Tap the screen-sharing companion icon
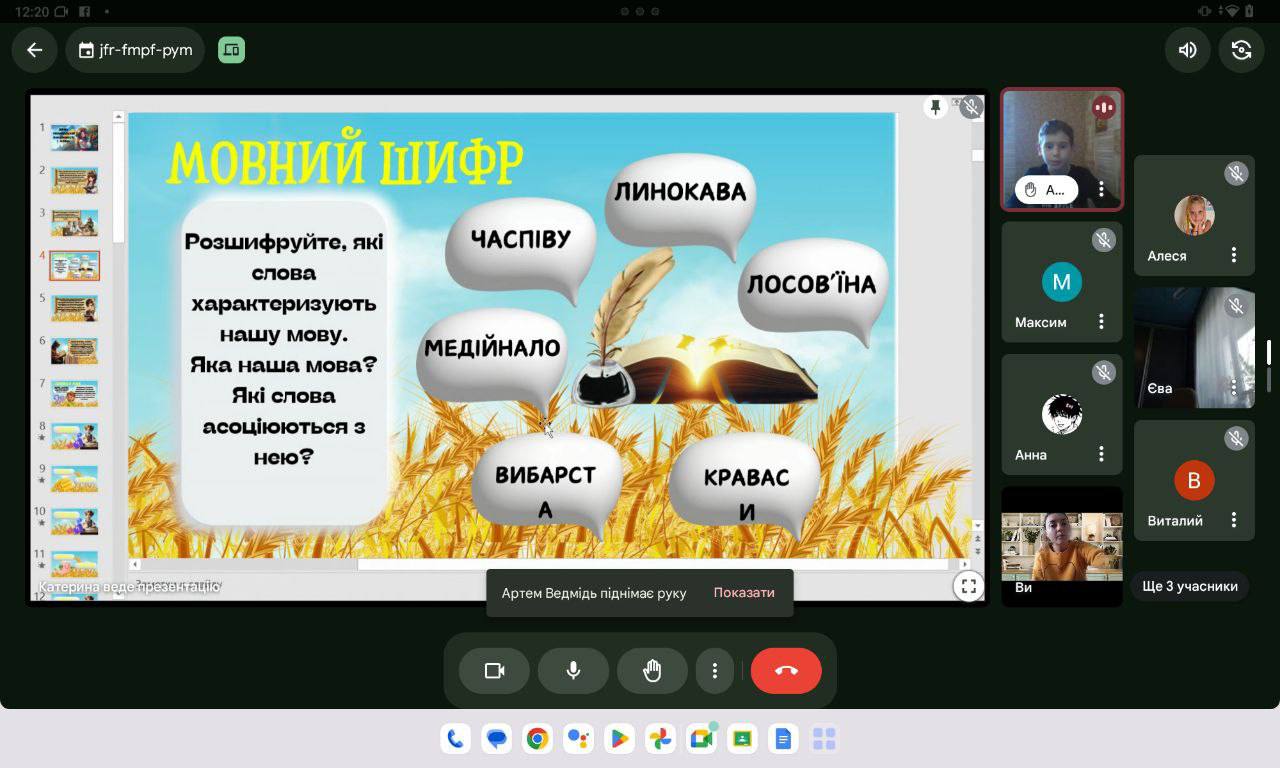Image resolution: width=1280 pixels, height=768 pixels. [231, 50]
